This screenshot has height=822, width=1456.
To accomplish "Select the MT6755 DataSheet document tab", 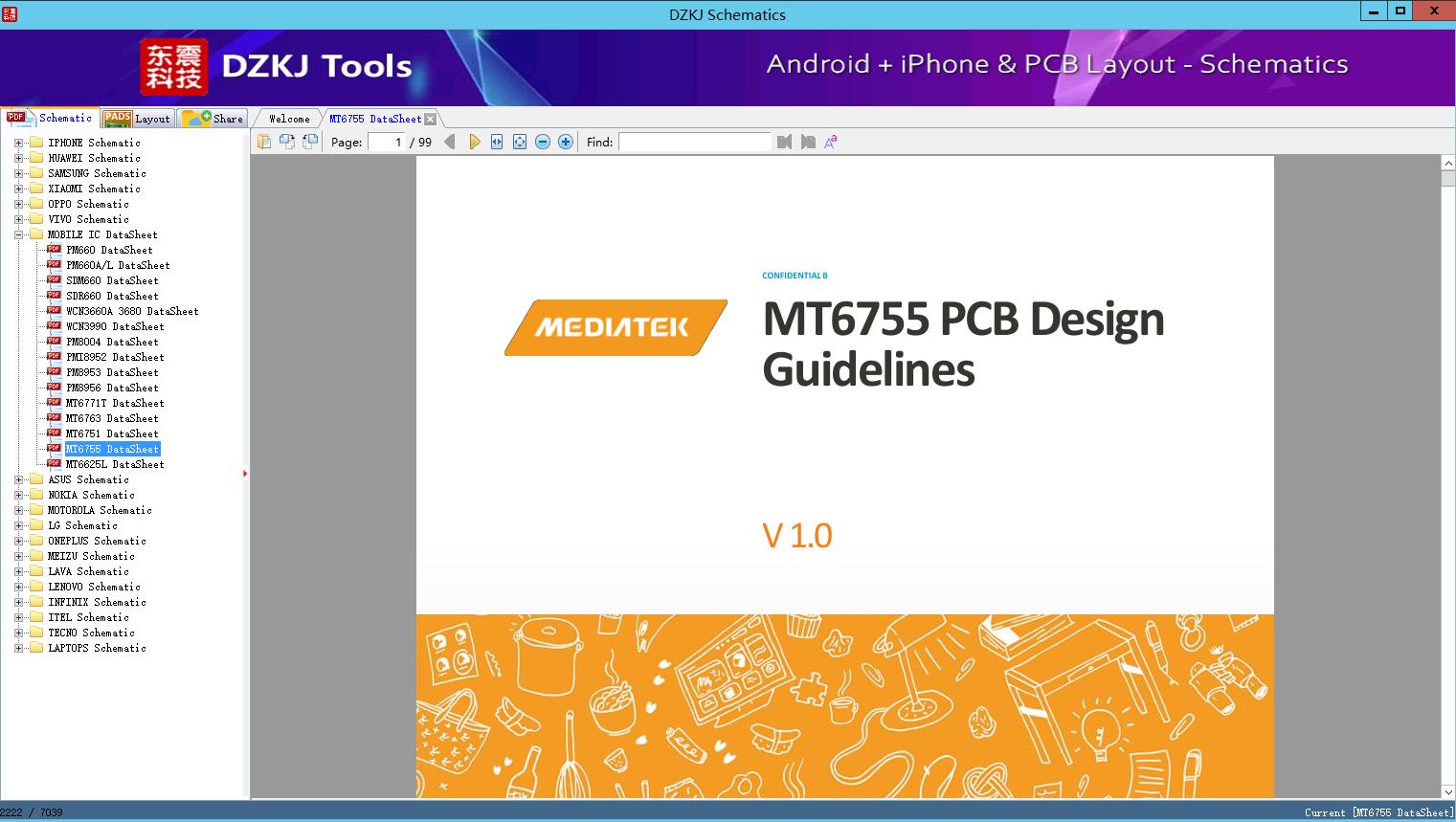I will pos(375,119).
